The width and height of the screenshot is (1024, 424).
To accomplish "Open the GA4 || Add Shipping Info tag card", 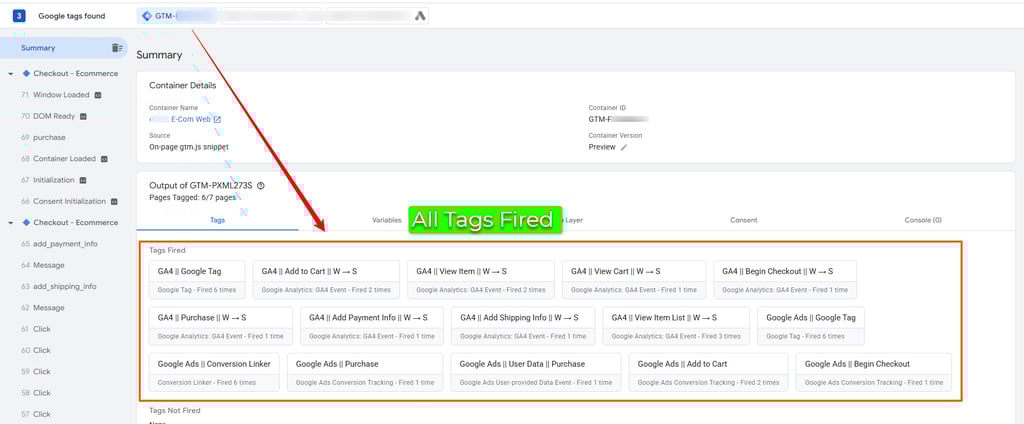I will [523, 326].
